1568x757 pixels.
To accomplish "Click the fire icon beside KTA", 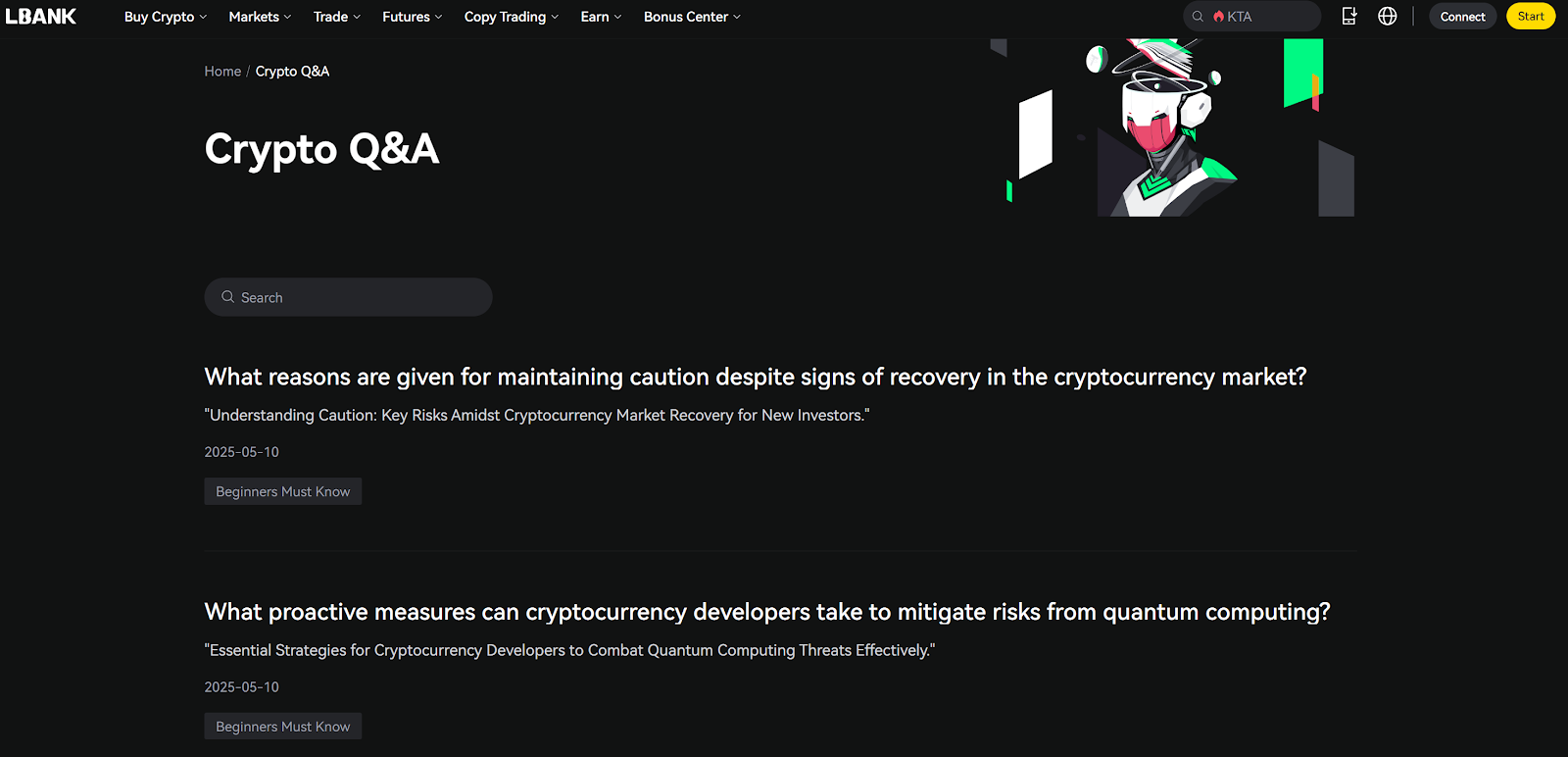I will click(x=1218, y=17).
